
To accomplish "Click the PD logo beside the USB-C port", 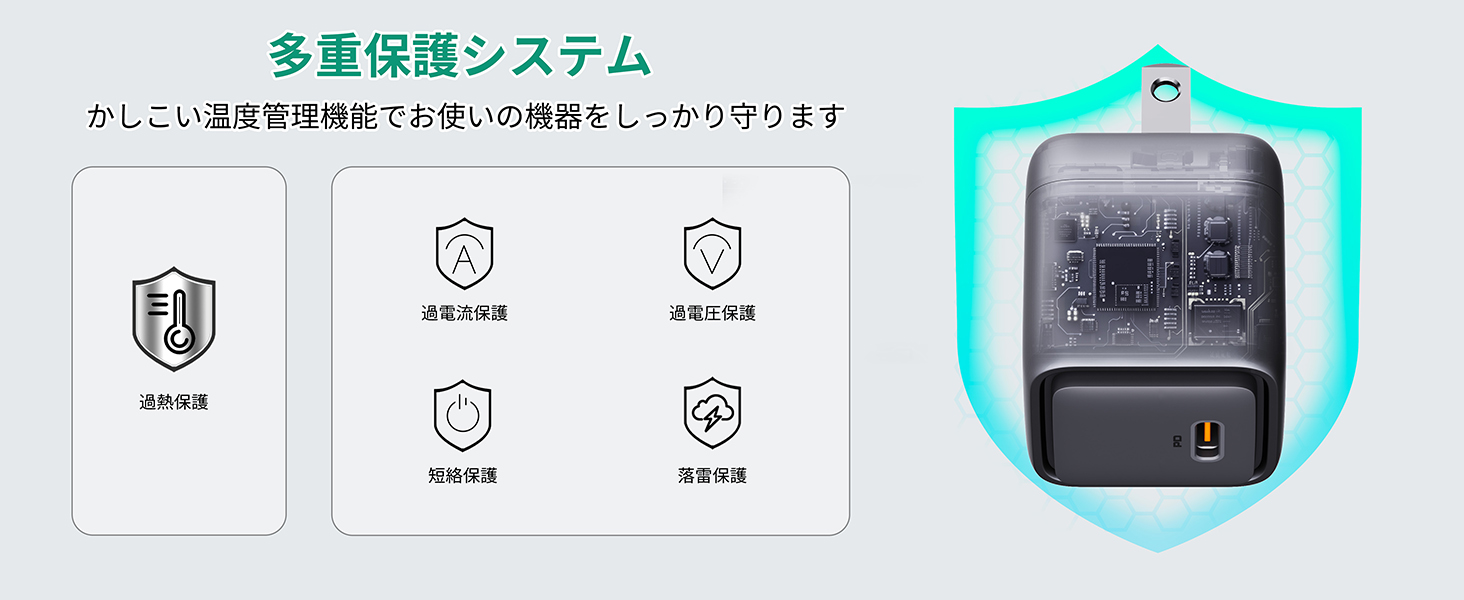I will tap(1178, 441).
